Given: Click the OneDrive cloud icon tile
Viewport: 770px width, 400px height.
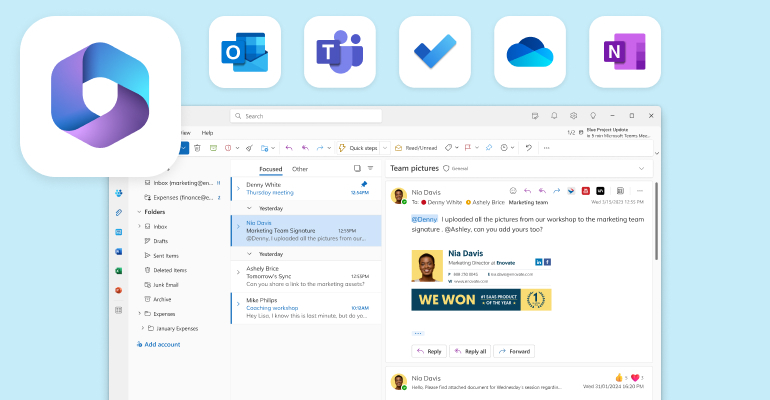Looking at the screenshot, I should click(530, 52).
